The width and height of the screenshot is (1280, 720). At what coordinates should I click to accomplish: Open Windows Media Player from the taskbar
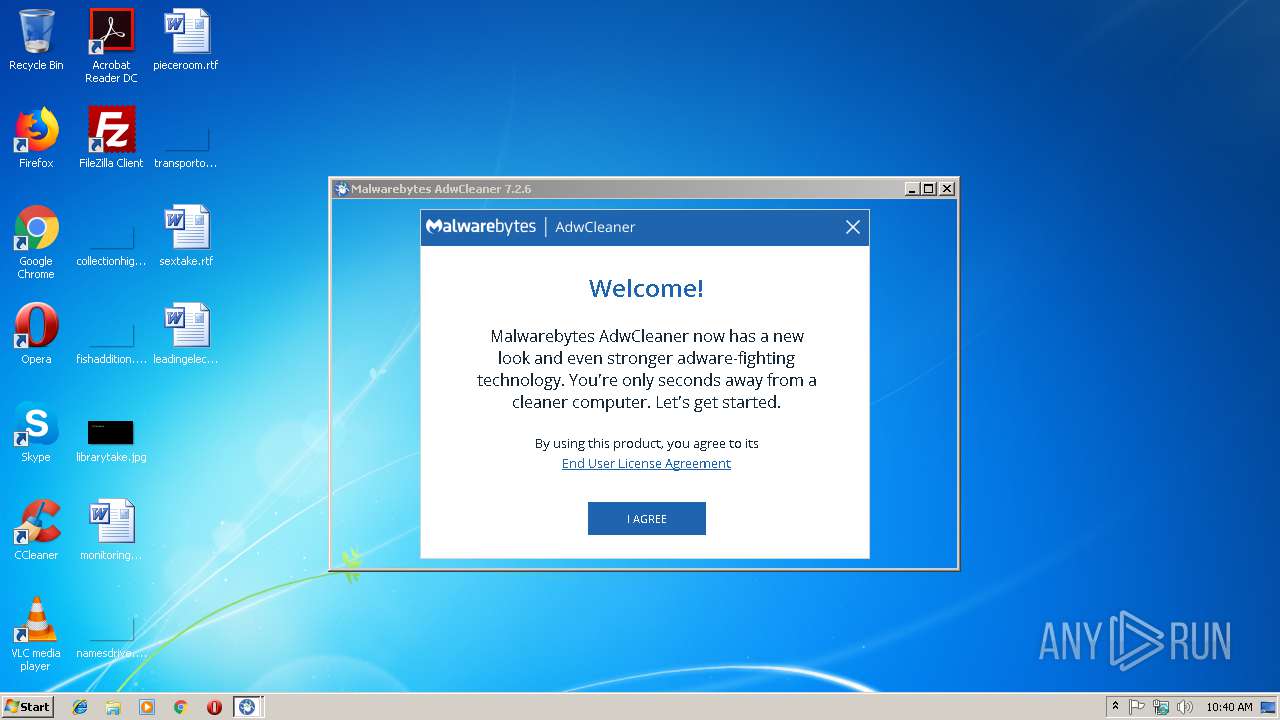tap(147, 706)
